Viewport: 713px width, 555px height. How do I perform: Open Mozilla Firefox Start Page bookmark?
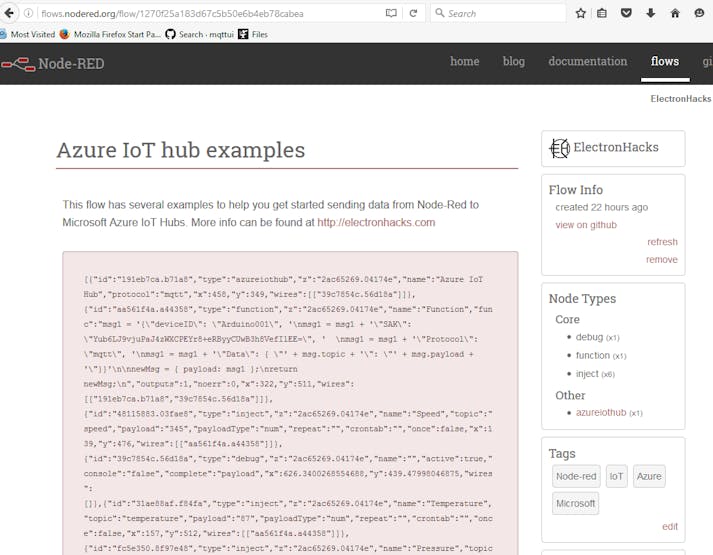pyautogui.click(x=110, y=34)
